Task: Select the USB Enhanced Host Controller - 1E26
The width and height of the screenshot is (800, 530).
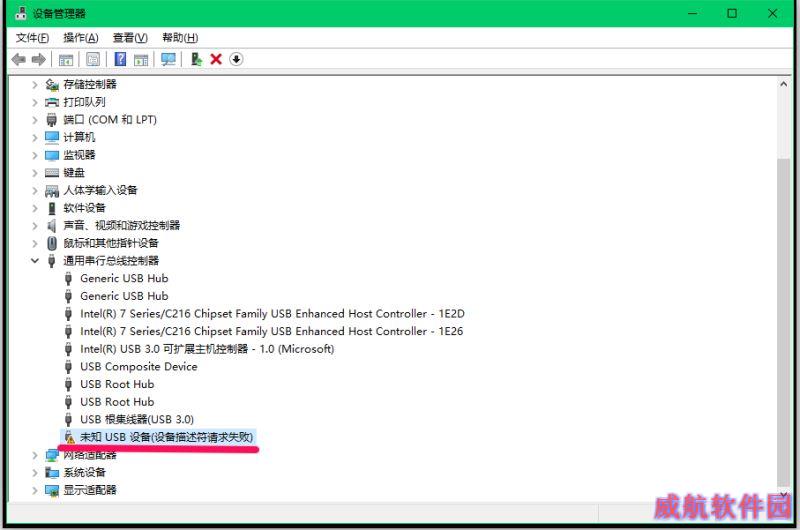Action: coord(271,332)
